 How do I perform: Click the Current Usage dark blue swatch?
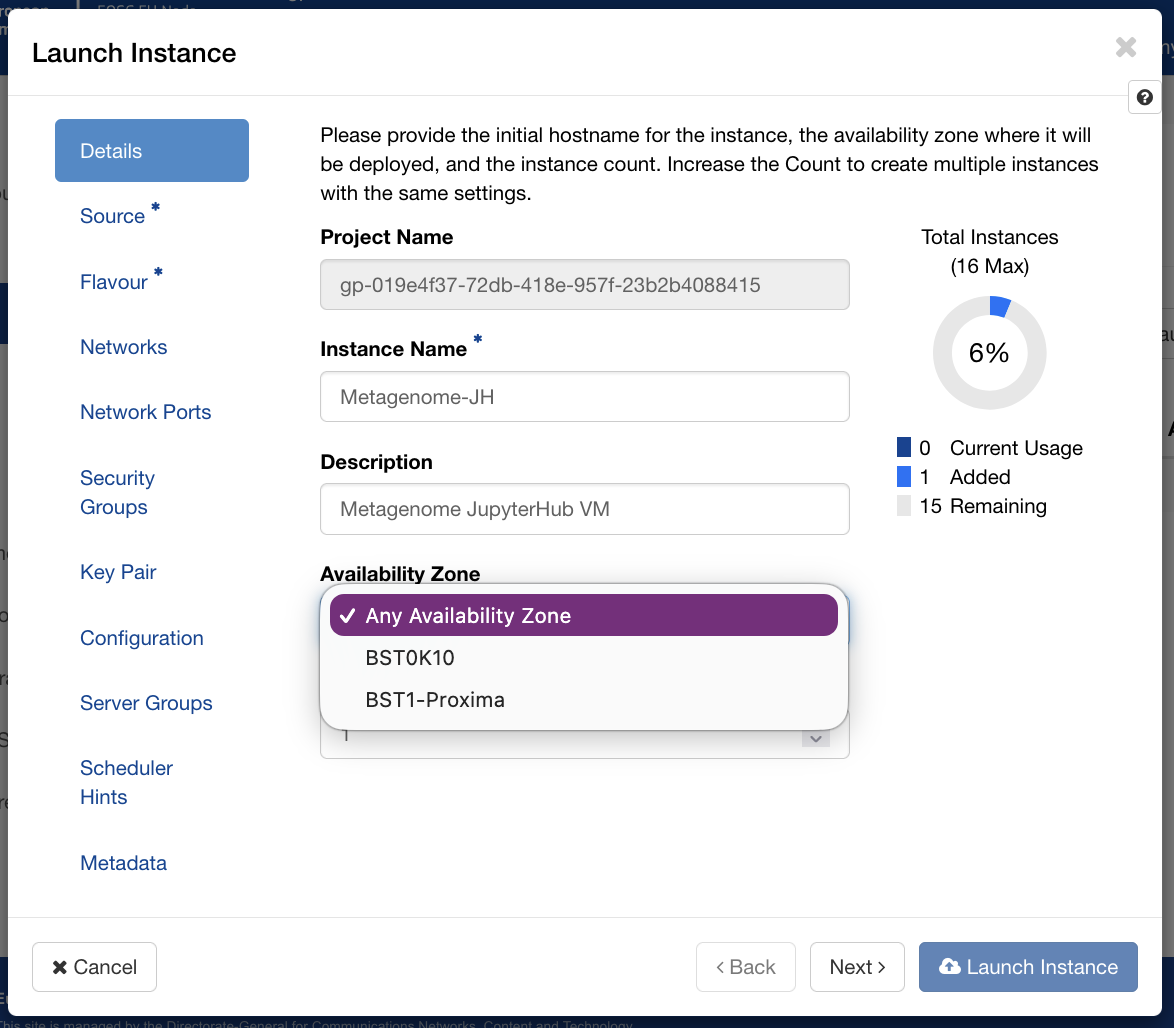[x=904, y=447]
